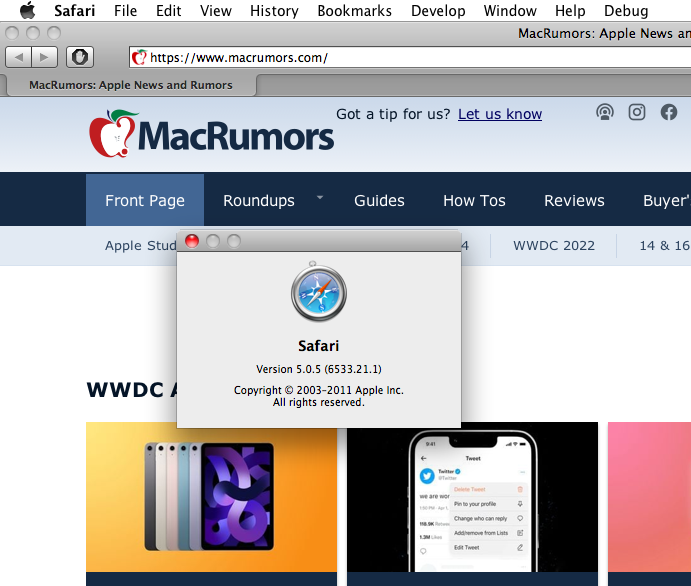Image resolution: width=691 pixels, height=586 pixels.
Task: Go back with the Back arrow button
Action: (x=19, y=57)
